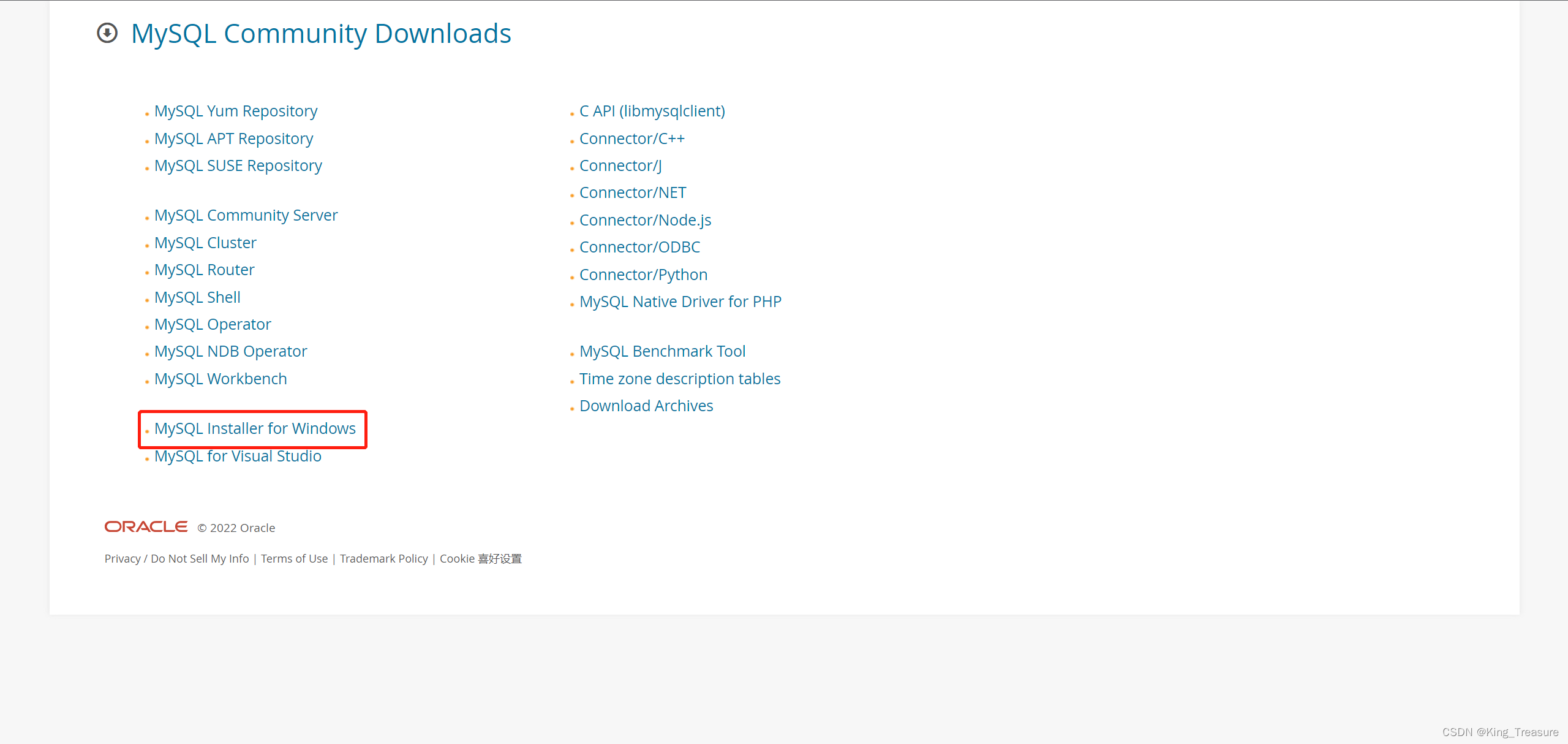Image resolution: width=1568 pixels, height=744 pixels.
Task: Open Connector/ODBC downloads
Action: tap(639, 247)
